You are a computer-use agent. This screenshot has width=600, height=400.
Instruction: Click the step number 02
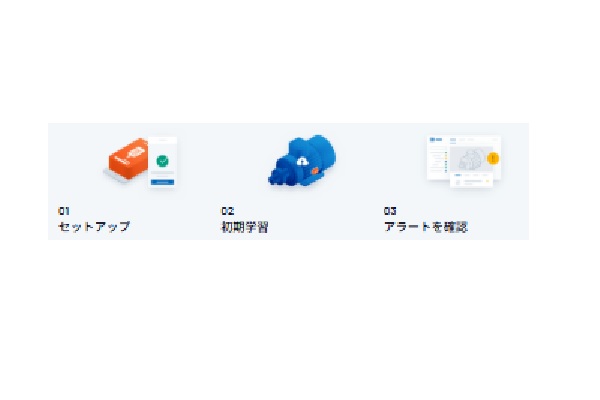[227, 211]
